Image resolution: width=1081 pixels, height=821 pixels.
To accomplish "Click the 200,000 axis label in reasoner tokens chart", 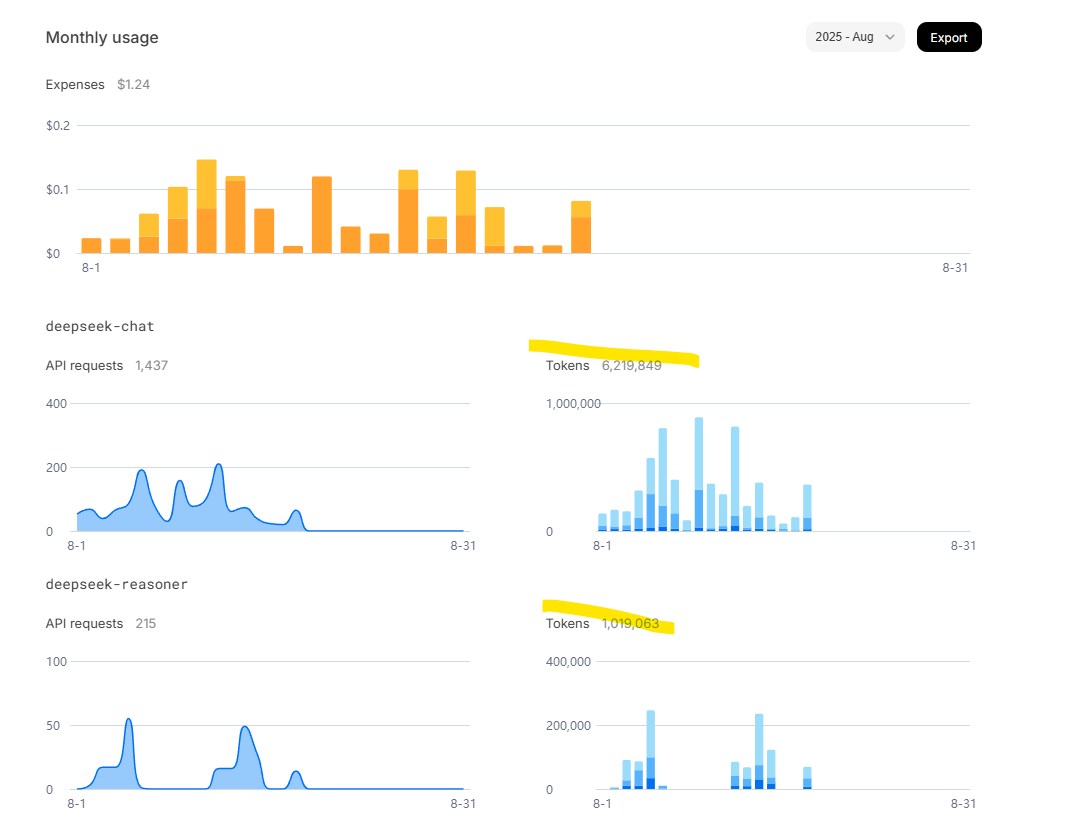I will click(569, 725).
